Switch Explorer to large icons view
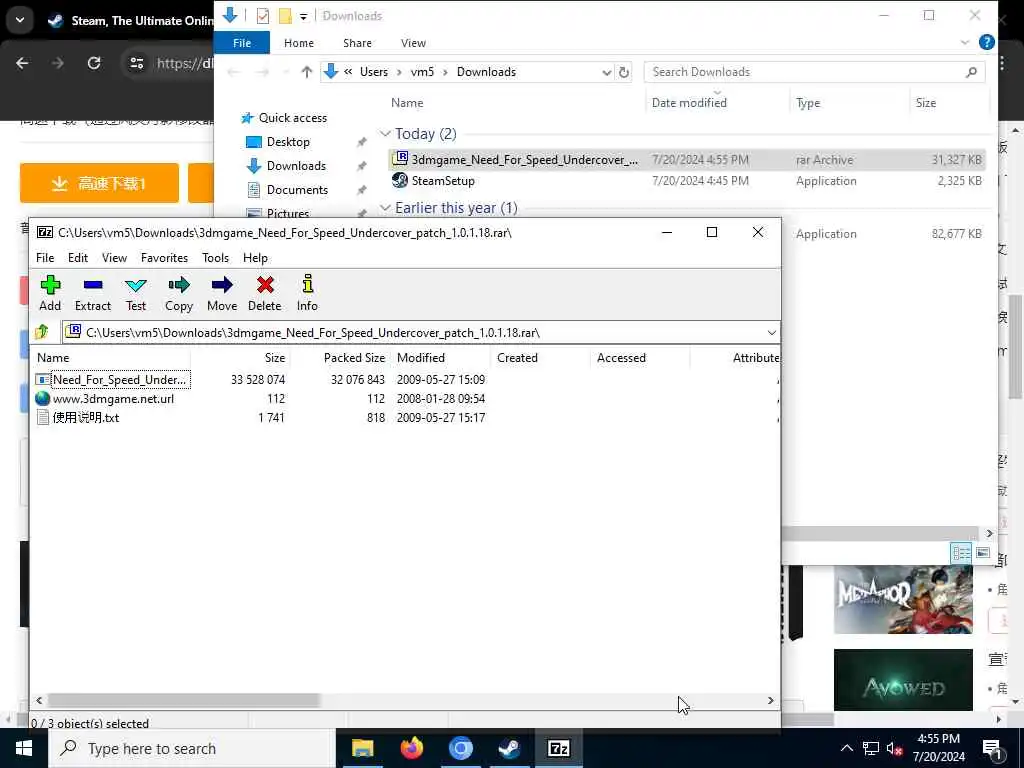Image resolution: width=1024 pixels, height=768 pixels. pyautogui.click(x=983, y=553)
